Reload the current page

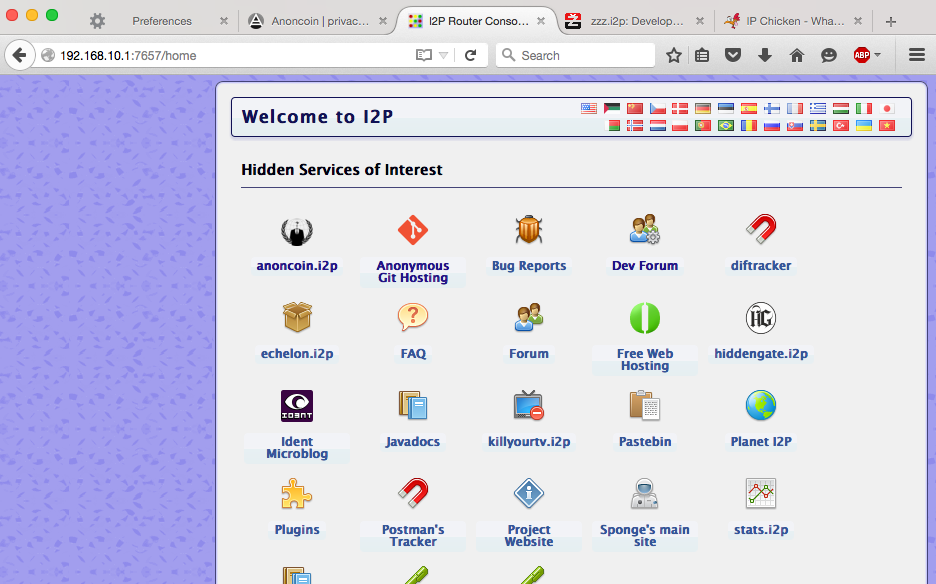tap(470, 56)
